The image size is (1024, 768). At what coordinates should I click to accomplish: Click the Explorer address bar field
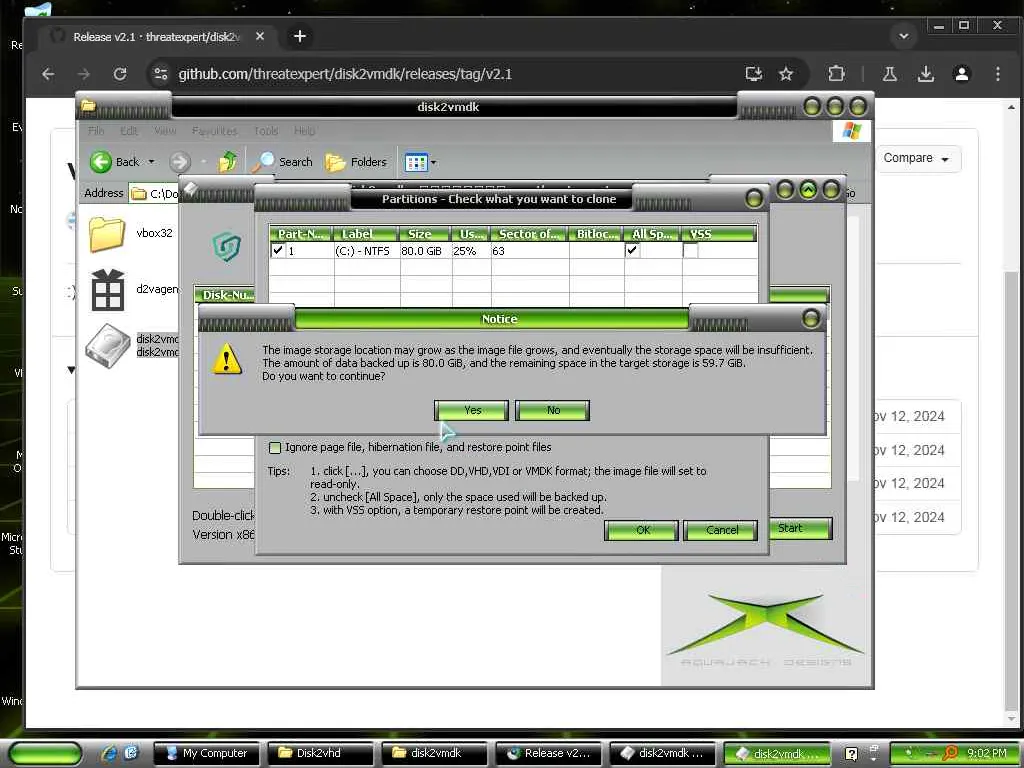[154, 193]
